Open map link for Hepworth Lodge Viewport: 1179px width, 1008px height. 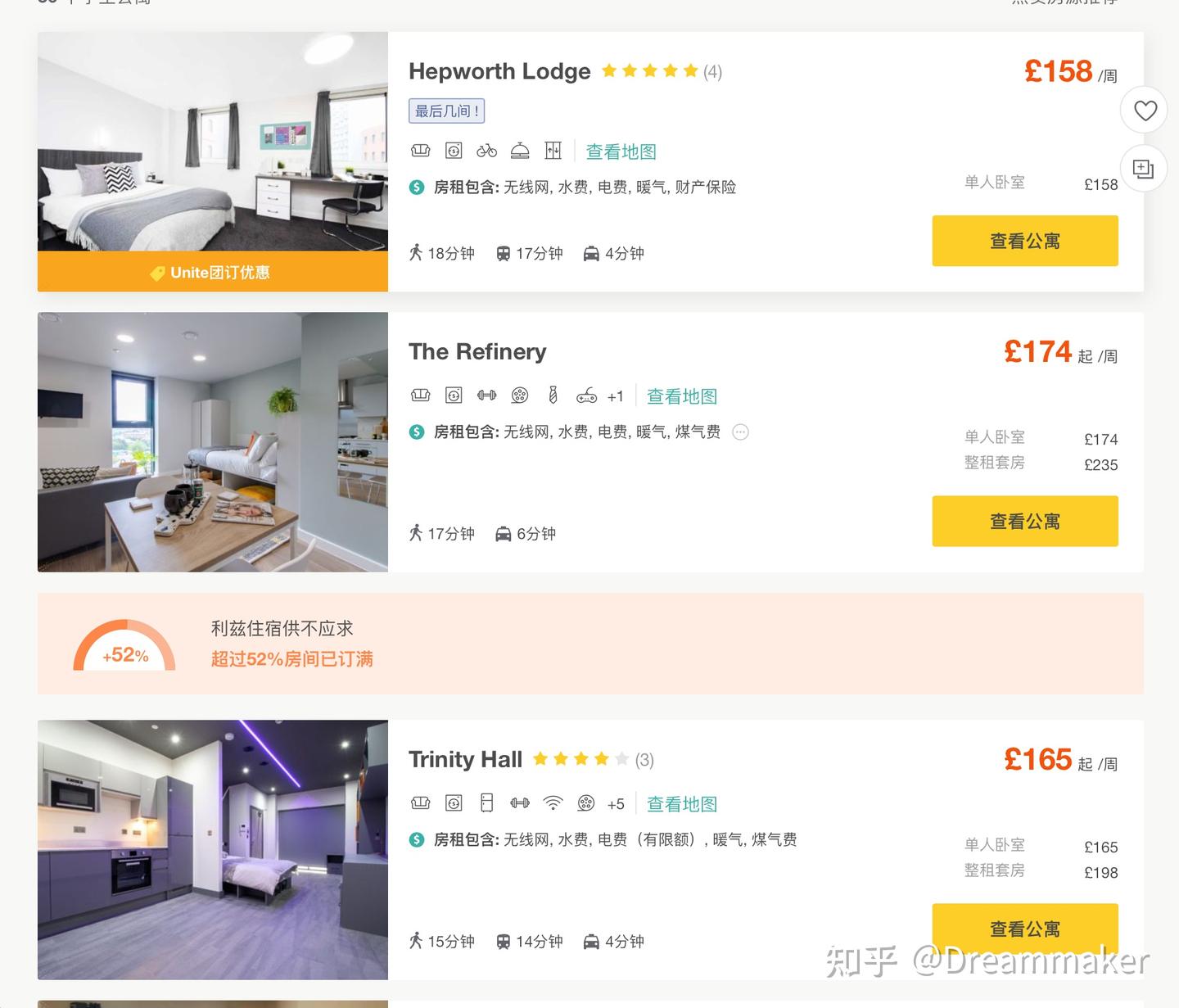pos(621,151)
